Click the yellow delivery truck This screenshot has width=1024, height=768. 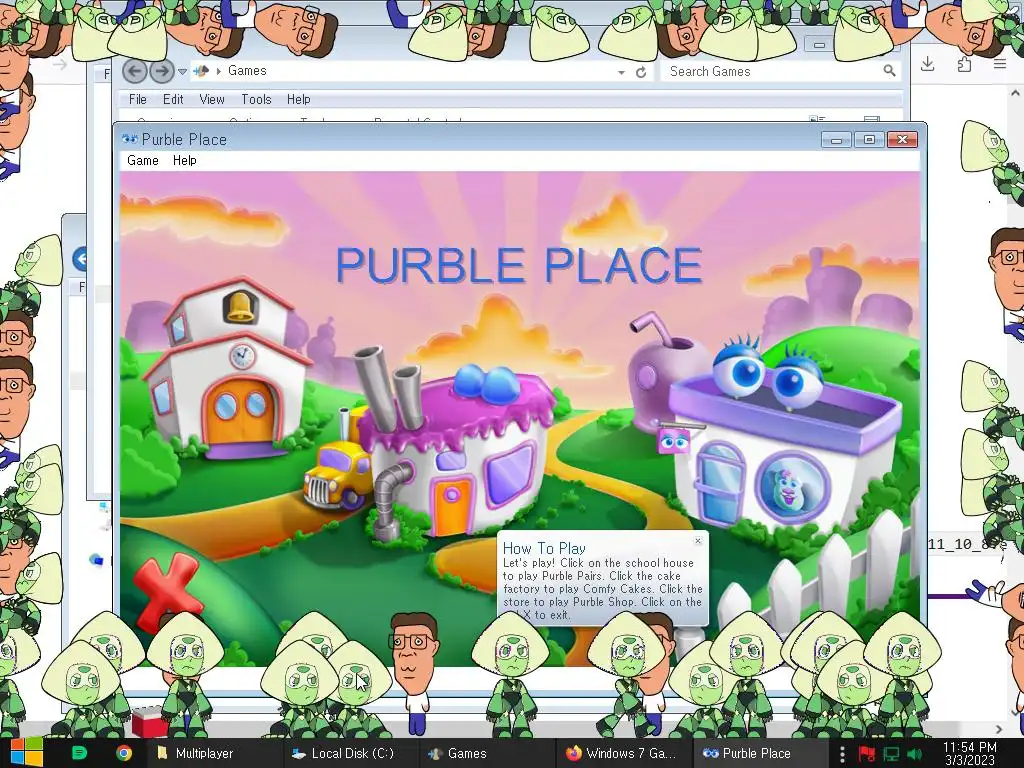click(338, 474)
